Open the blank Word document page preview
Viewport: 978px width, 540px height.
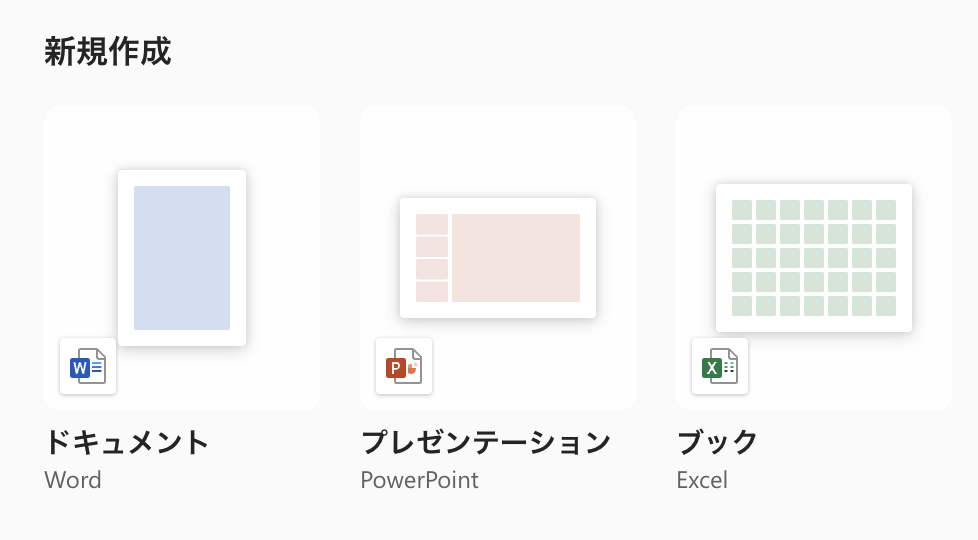[182, 258]
